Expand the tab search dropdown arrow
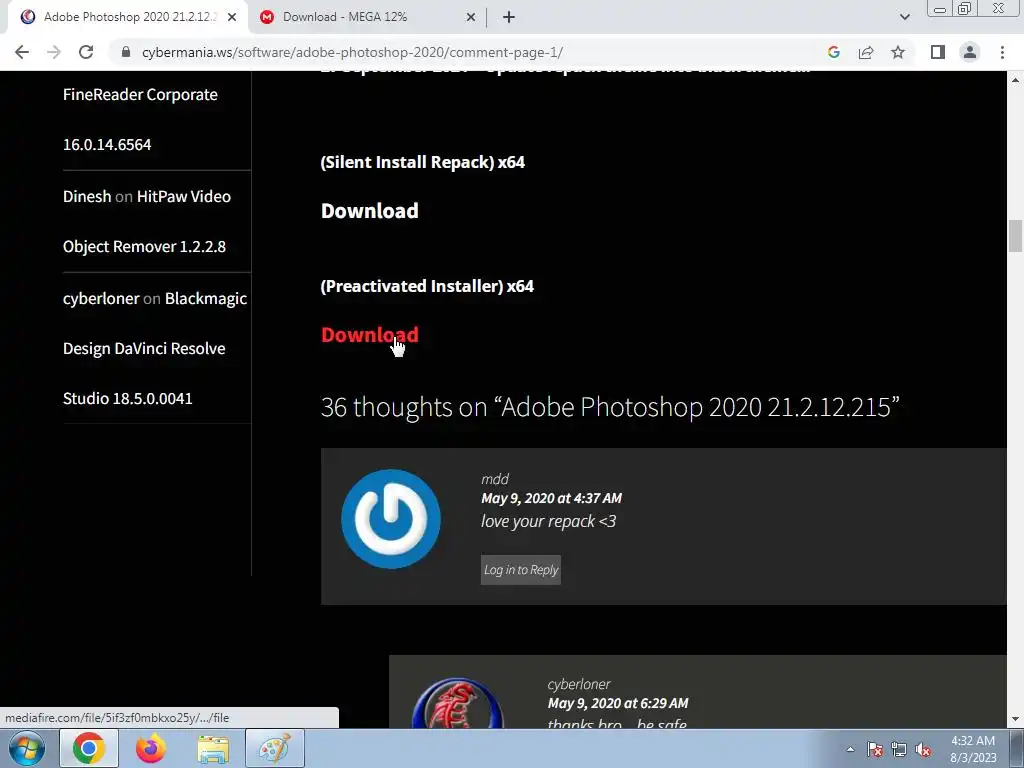This screenshot has height=768, width=1024. click(904, 18)
